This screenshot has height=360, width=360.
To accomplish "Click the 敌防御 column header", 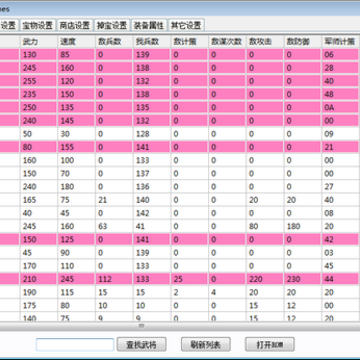I will [303, 42].
